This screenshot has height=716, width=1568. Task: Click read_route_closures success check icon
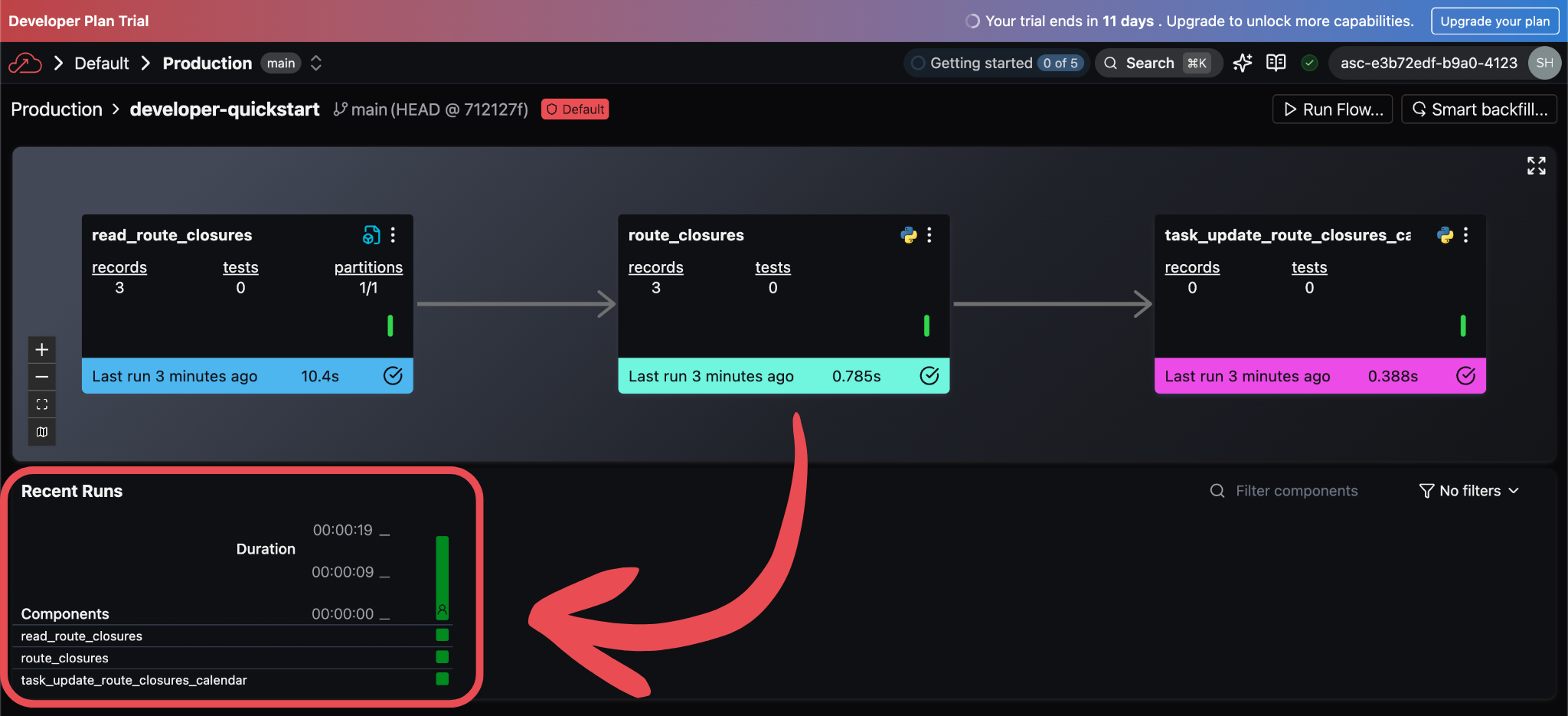pyautogui.click(x=393, y=375)
